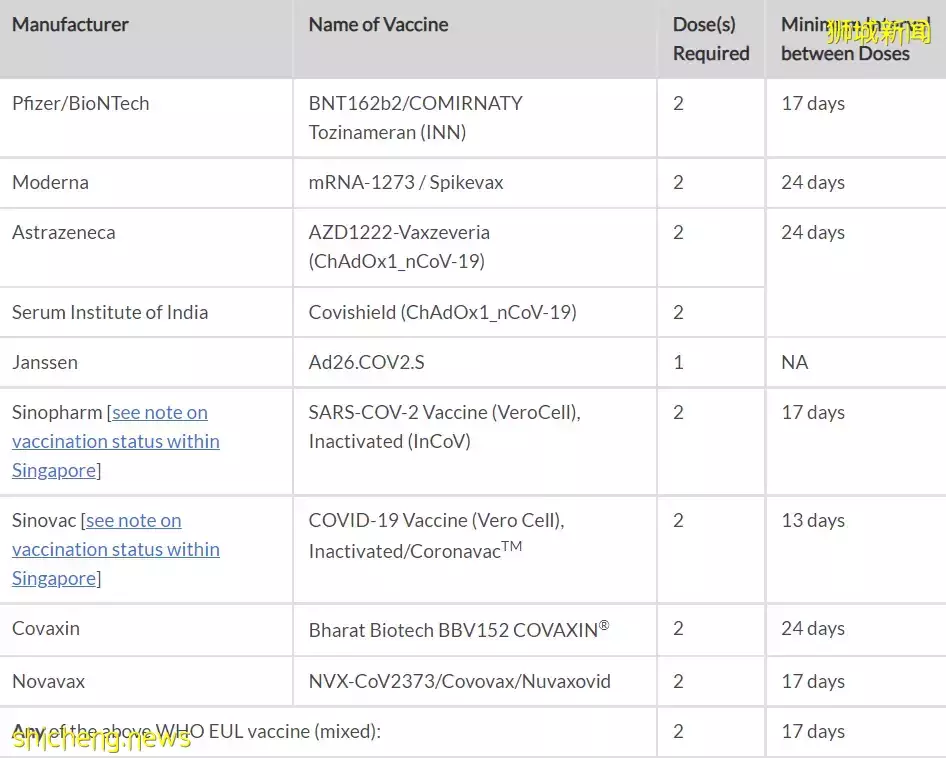Click the Manufacturer column header
Screen dimensions: 946x758
click(70, 25)
